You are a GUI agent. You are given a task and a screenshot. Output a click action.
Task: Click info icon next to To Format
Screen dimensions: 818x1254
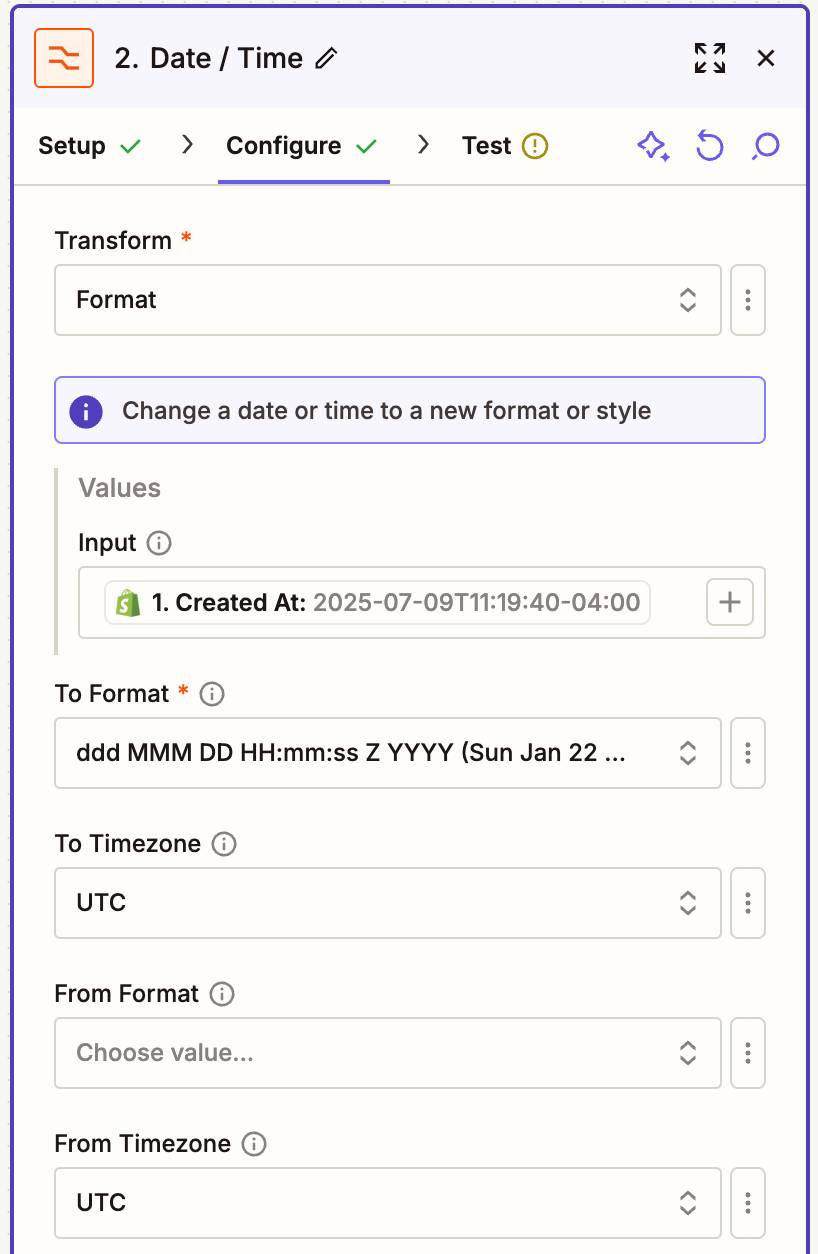click(x=212, y=694)
